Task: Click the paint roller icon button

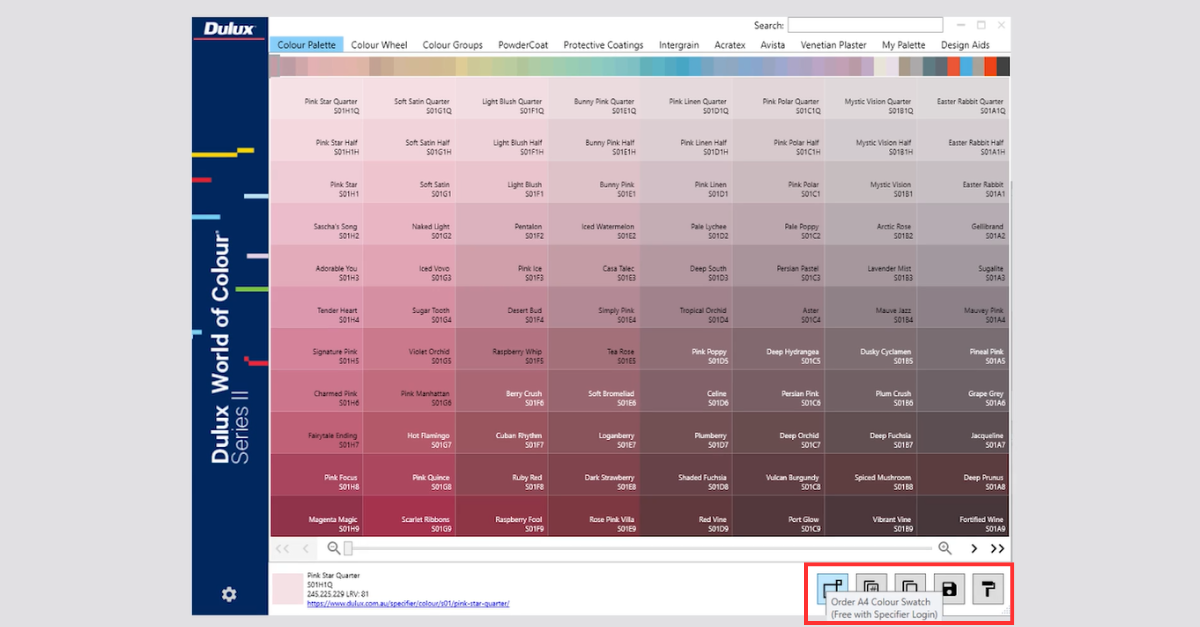Action: click(988, 588)
